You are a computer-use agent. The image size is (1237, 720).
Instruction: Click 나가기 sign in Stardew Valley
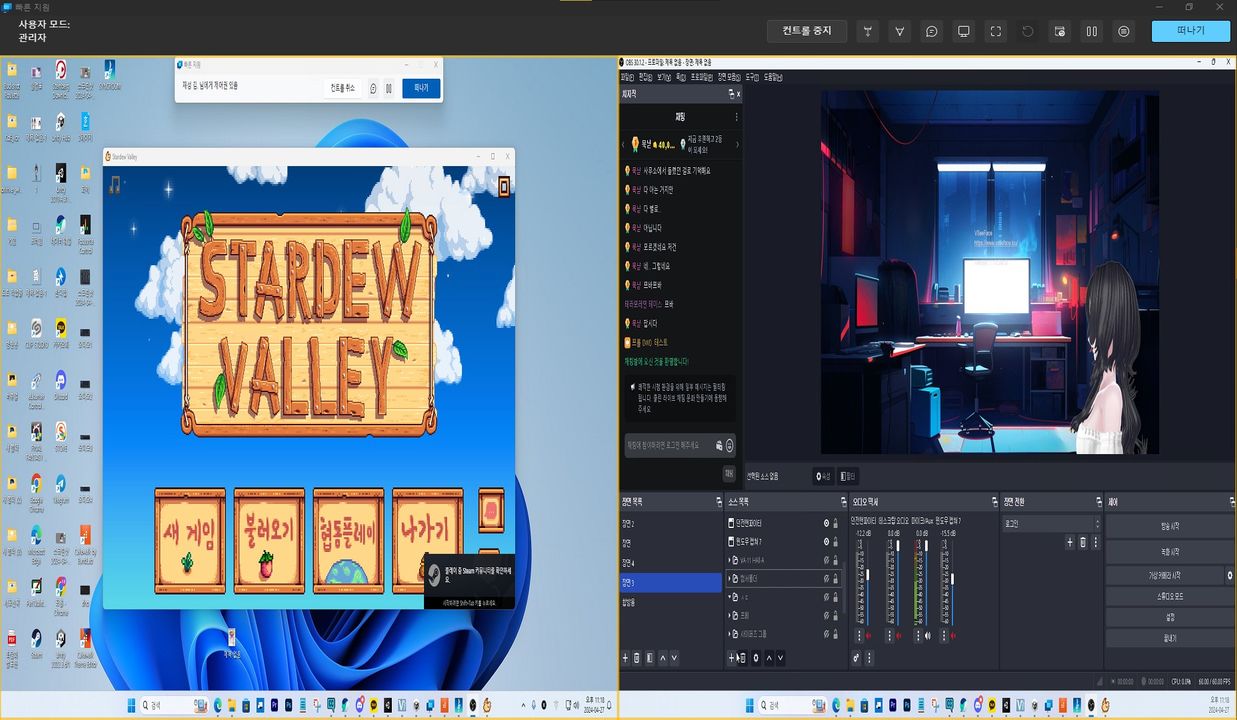click(427, 541)
